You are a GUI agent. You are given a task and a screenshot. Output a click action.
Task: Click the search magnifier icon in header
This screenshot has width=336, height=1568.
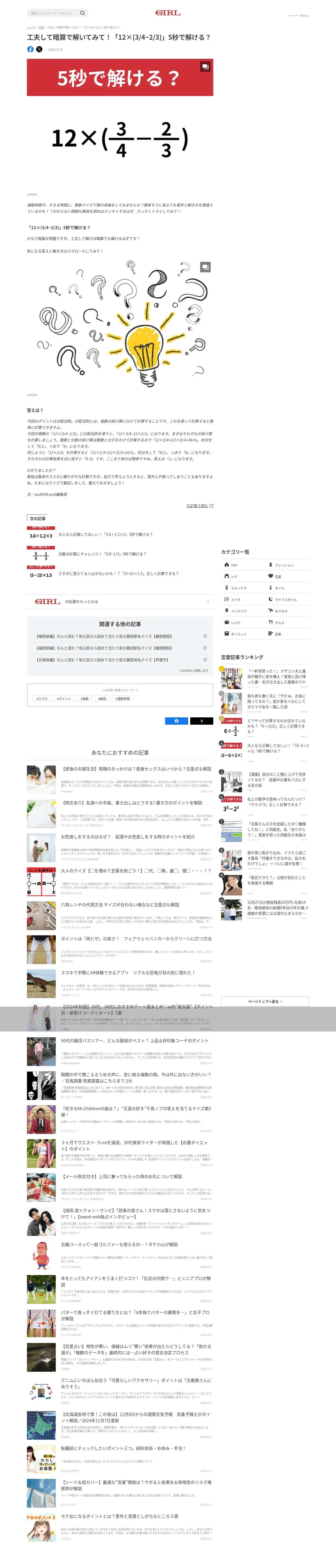(82, 13)
